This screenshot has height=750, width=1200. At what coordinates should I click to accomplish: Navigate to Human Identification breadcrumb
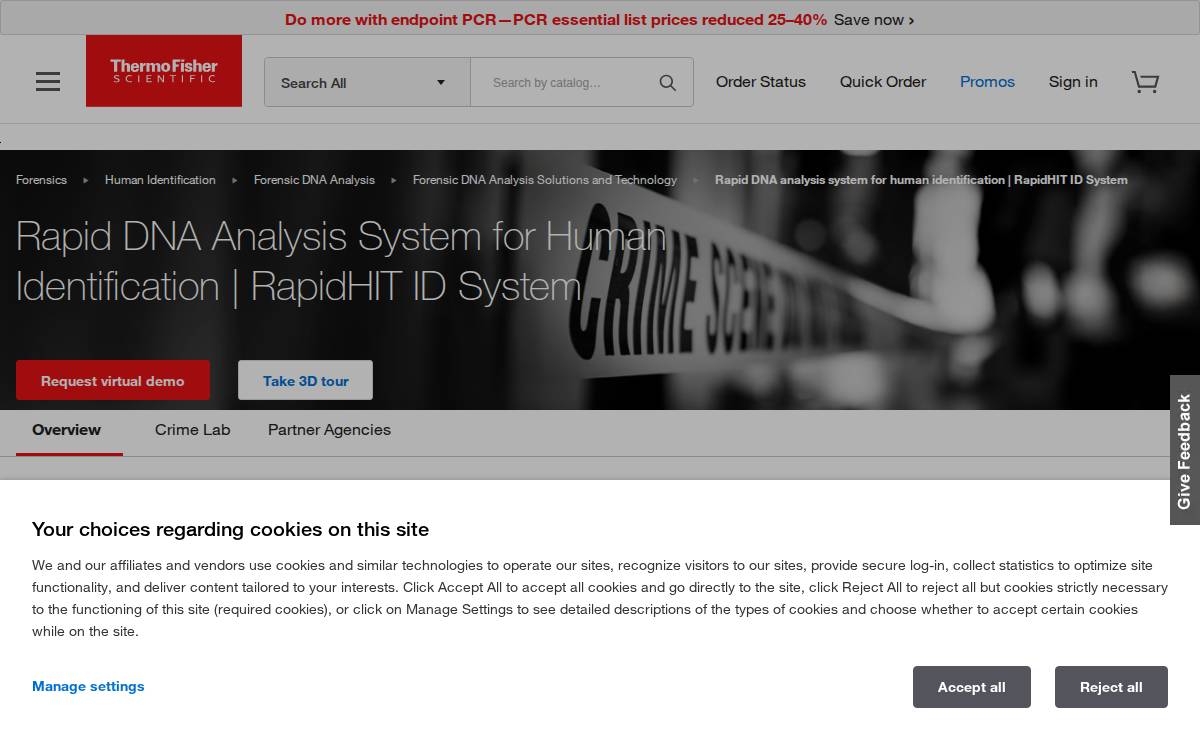pyautogui.click(x=160, y=180)
